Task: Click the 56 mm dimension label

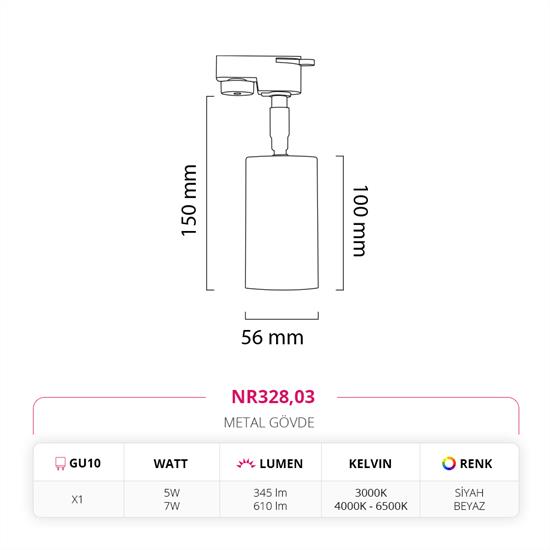Action: (273, 337)
